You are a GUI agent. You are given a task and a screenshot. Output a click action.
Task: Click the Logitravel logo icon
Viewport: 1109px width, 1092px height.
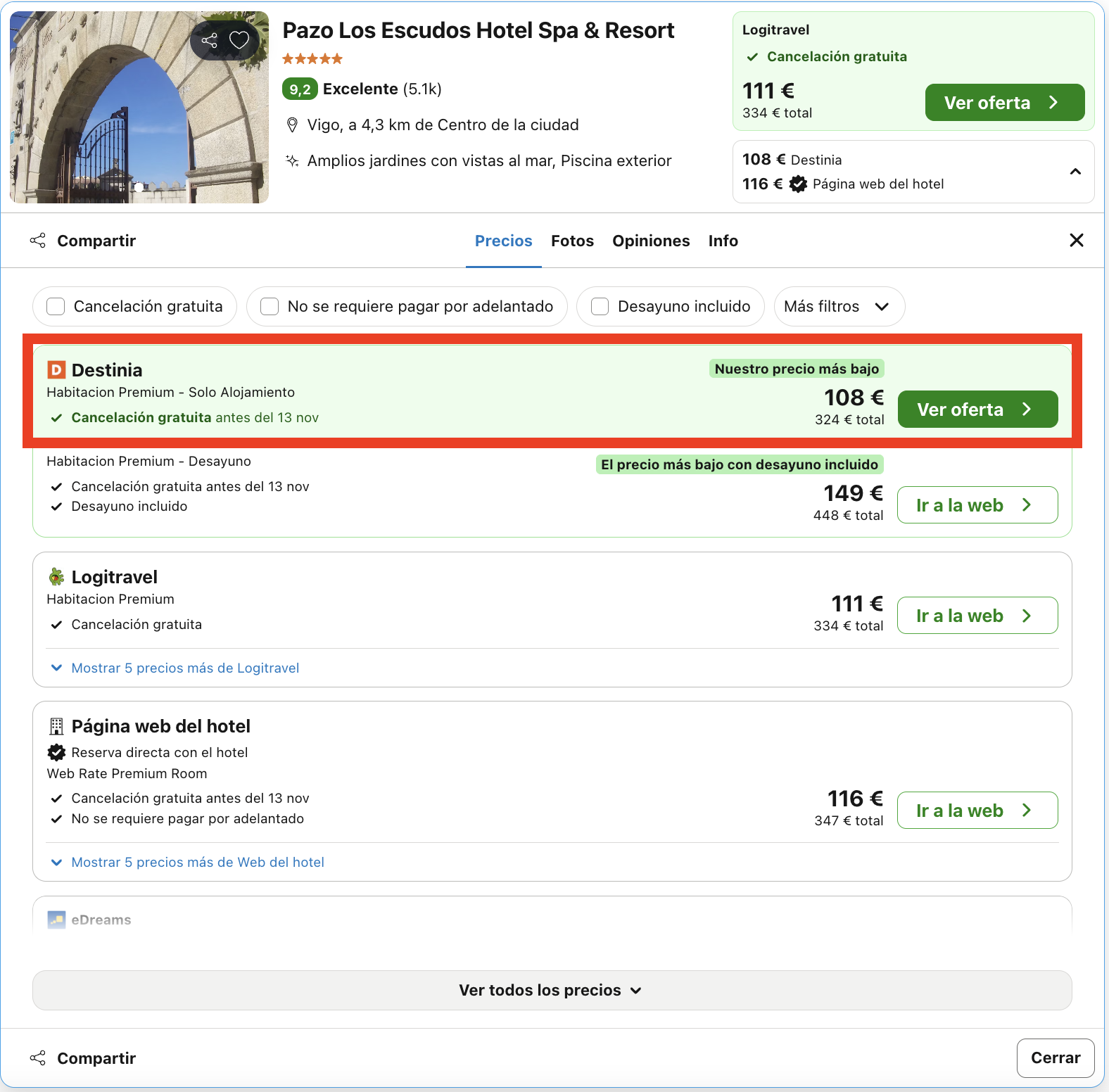[x=56, y=577]
